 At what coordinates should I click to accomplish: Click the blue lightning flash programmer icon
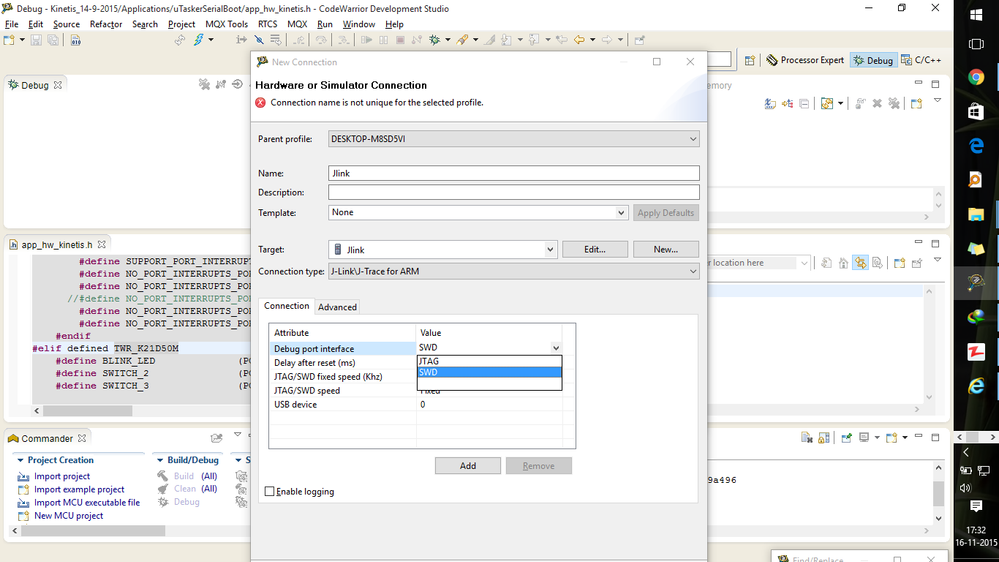coord(199,40)
